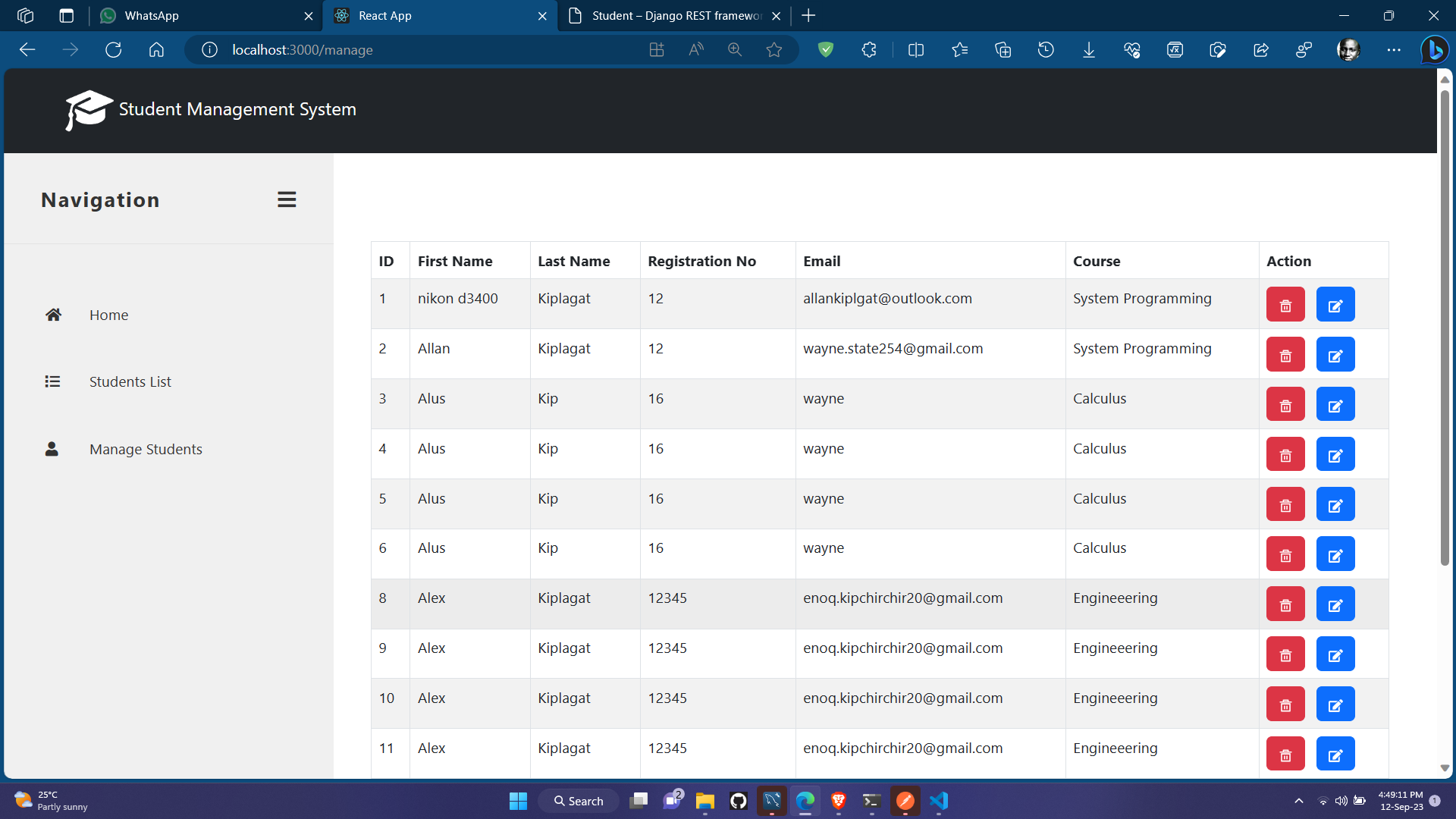Viewport: 1456px width, 819px height.
Task: Open browser settings via ellipsis menu
Action: click(x=1395, y=49)
